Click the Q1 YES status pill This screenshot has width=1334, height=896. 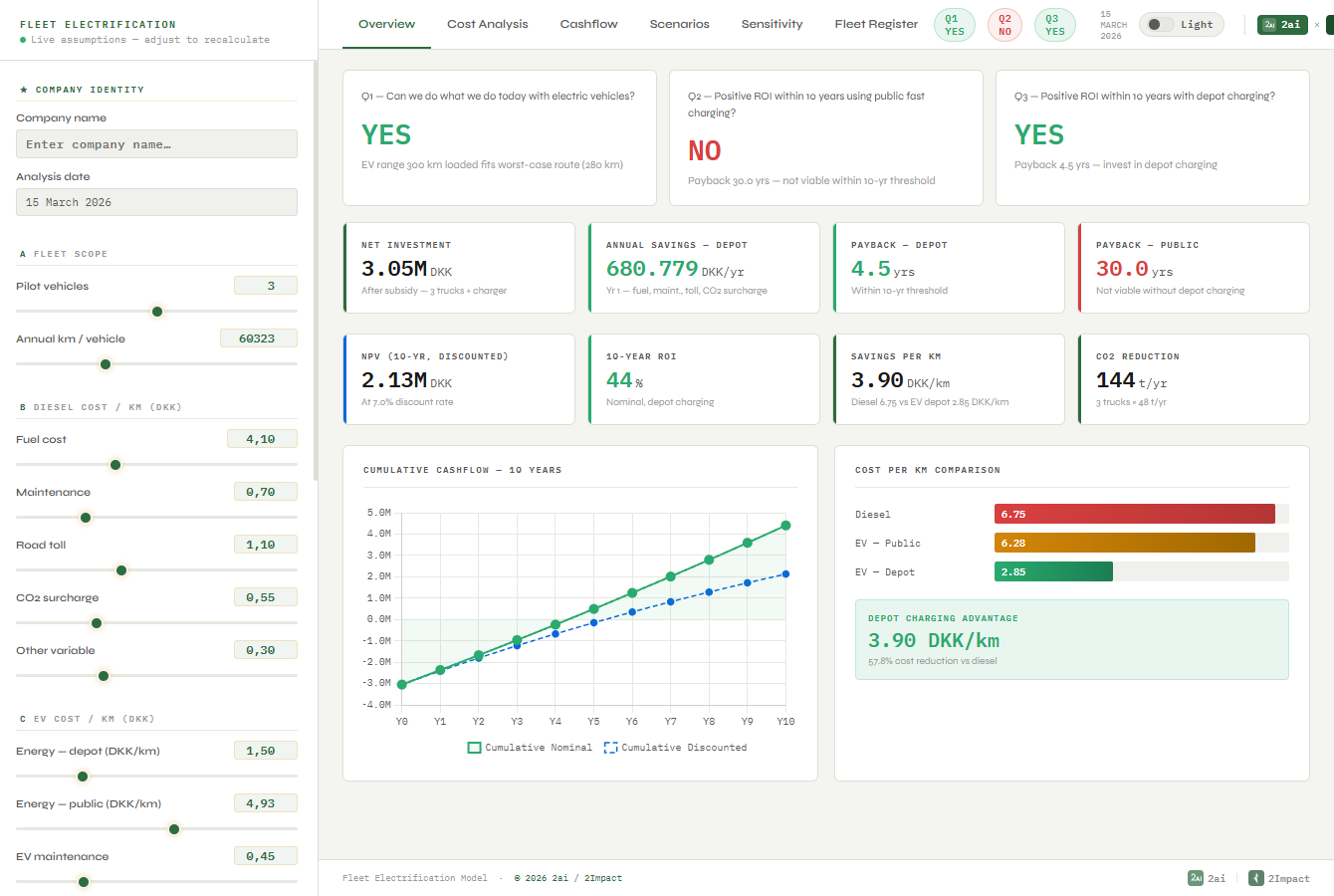pos(955,25)
